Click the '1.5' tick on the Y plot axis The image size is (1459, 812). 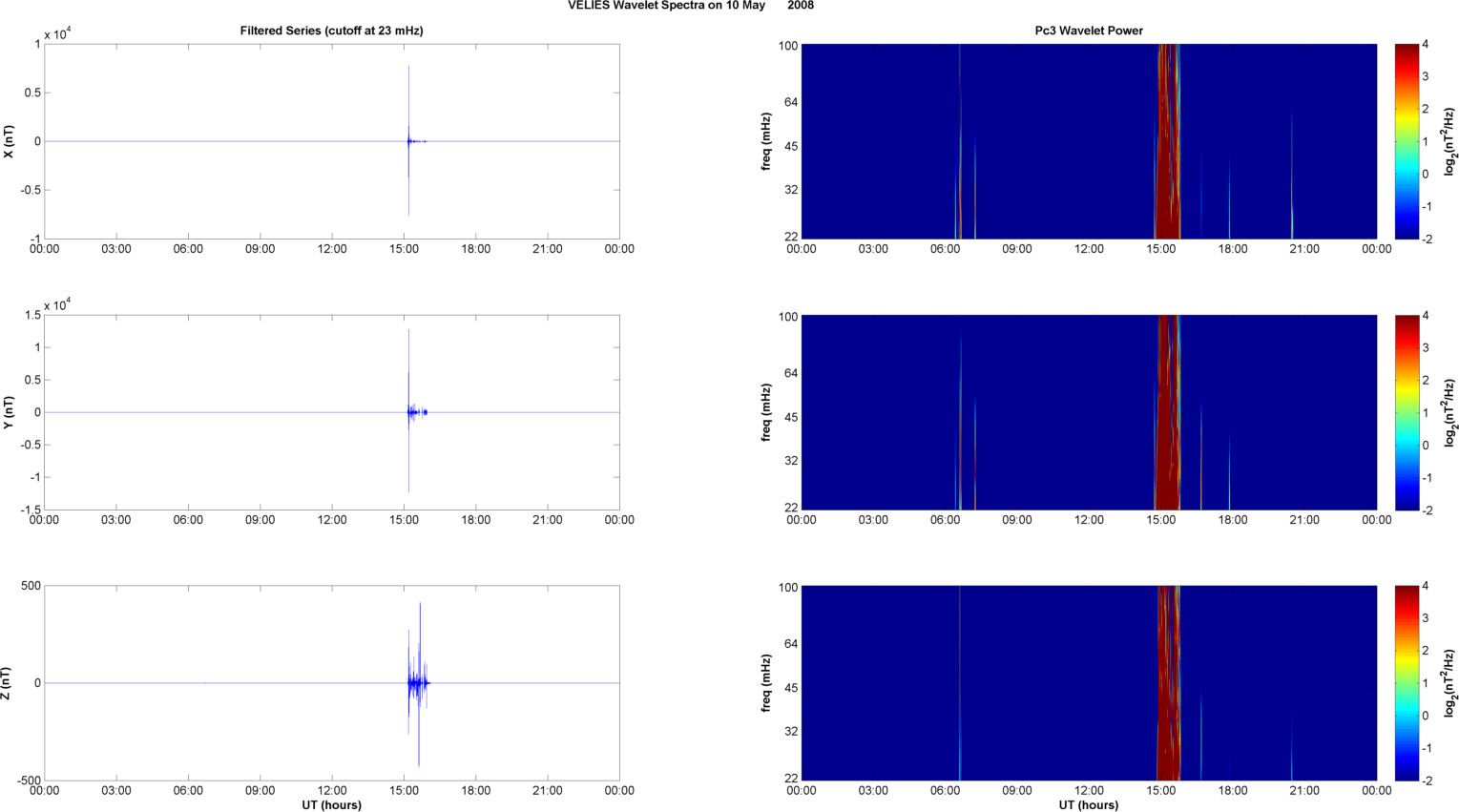tap(31, 316)
